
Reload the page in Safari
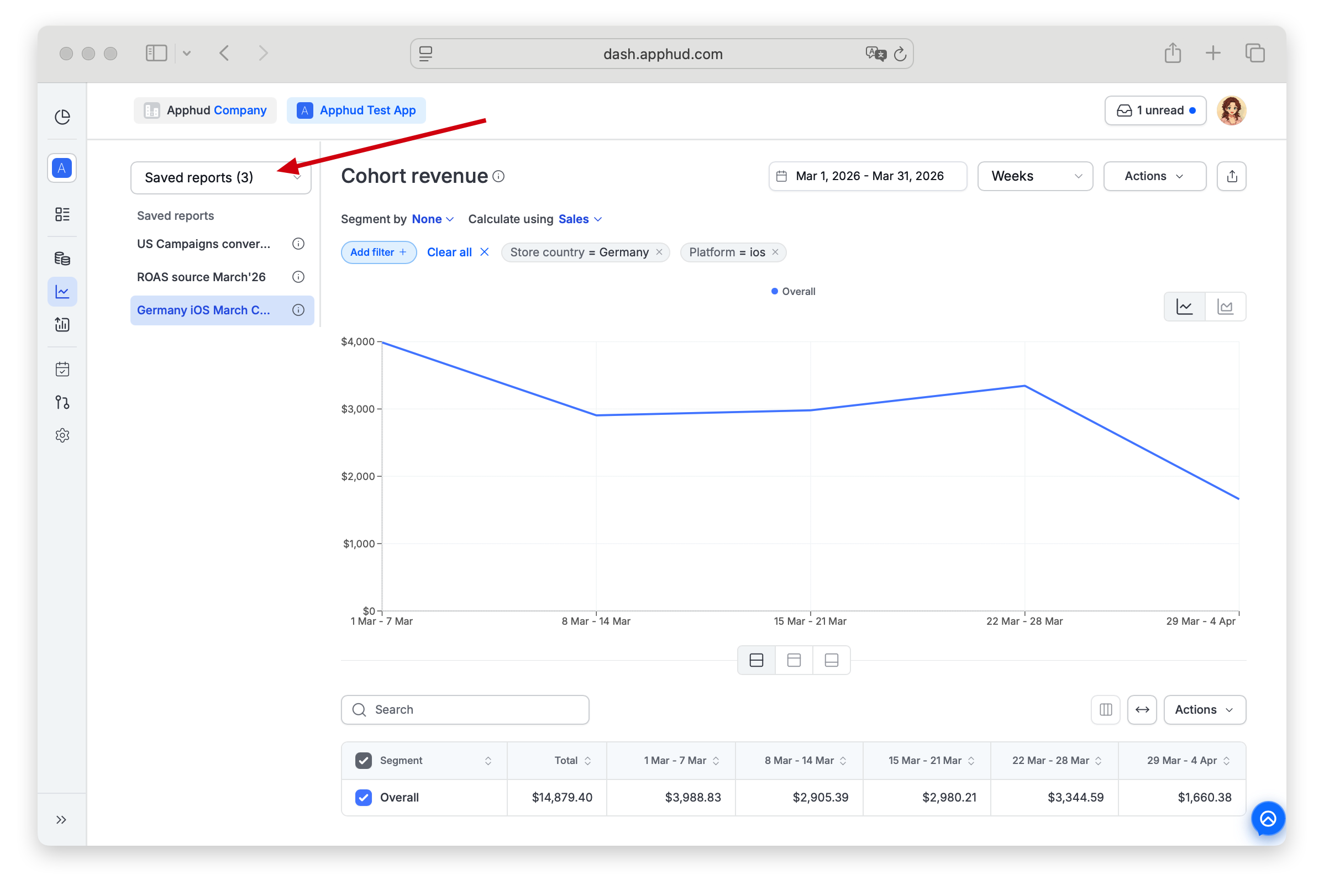(x=900, y=54)
